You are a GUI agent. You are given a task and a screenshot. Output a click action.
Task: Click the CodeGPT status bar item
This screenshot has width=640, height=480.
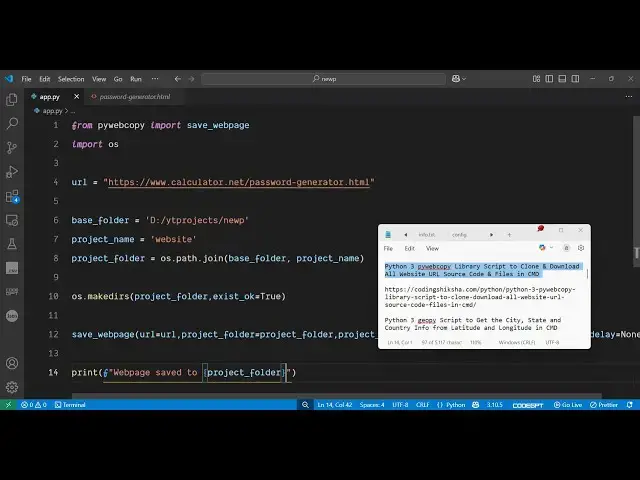(528, 405)
